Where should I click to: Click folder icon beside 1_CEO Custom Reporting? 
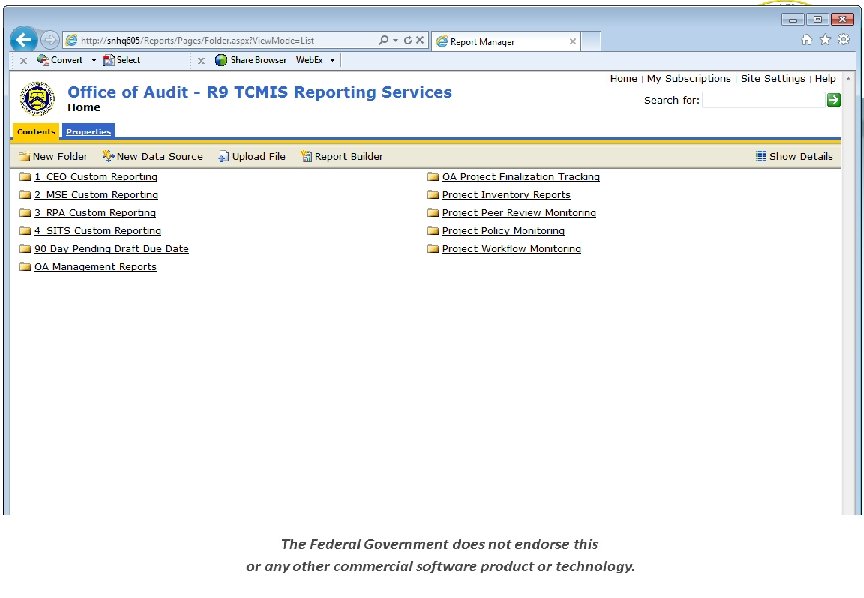coord(25,177)
